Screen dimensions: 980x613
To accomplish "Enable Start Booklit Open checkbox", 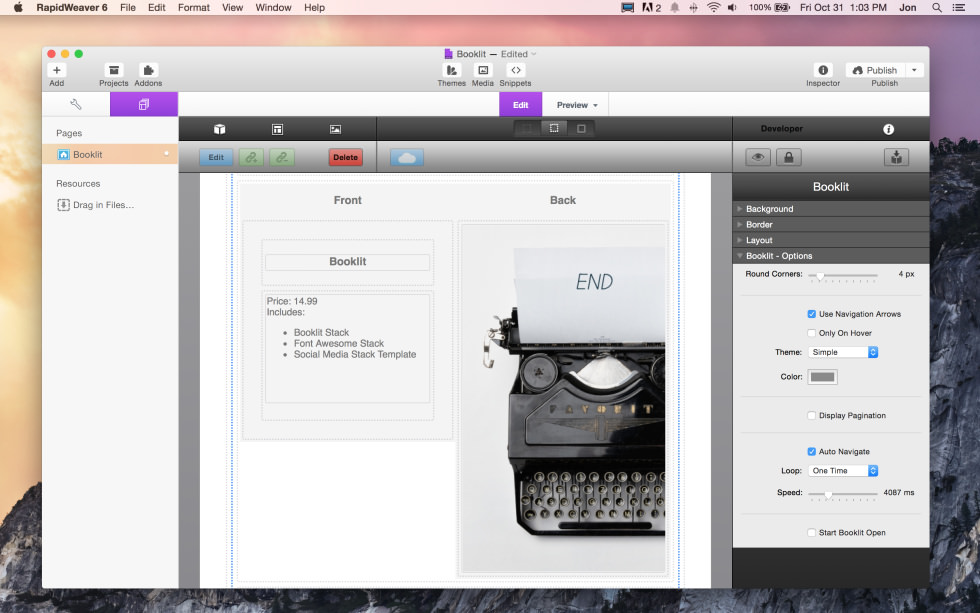I will coord(811,533).
